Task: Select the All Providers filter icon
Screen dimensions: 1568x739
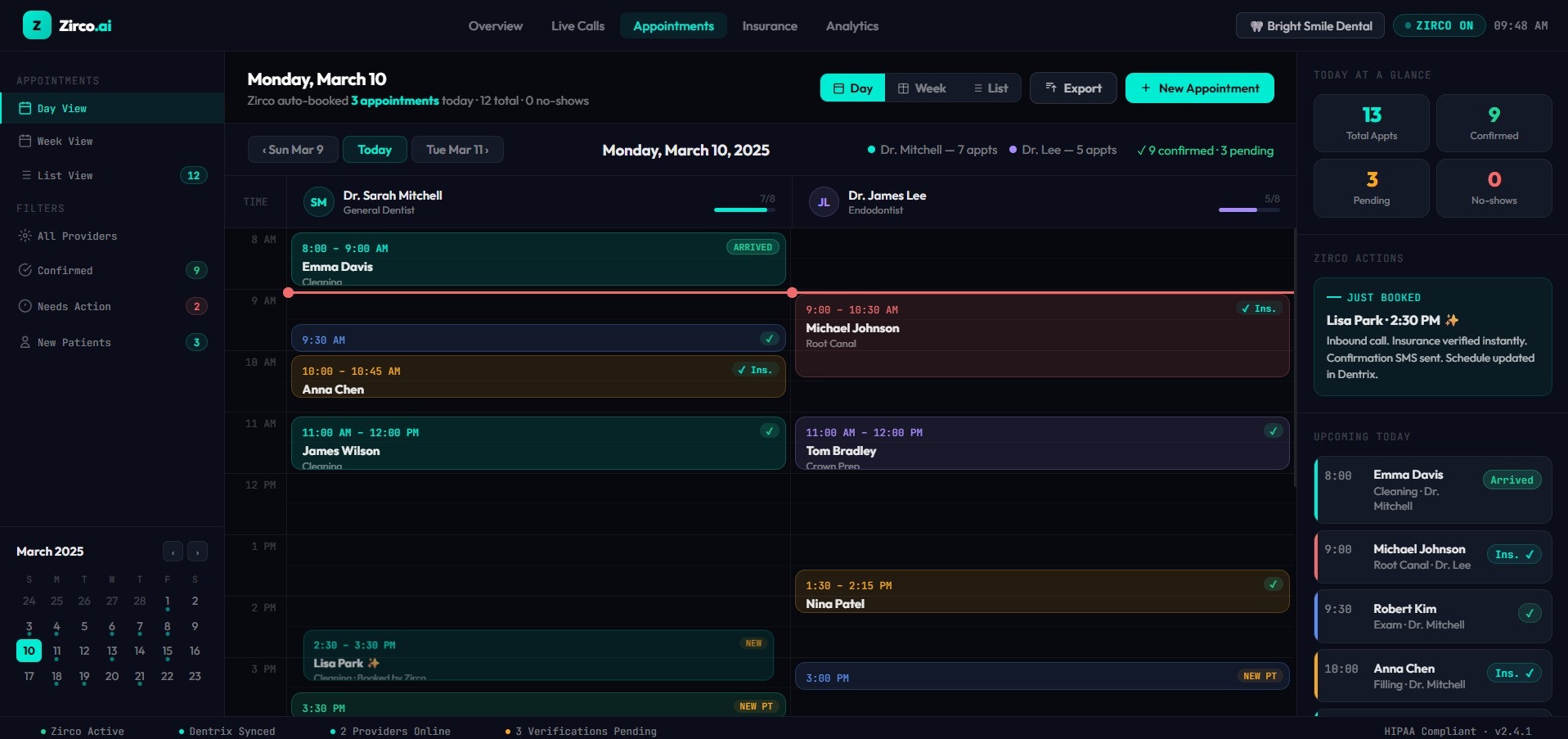Action: [x=25, y=236]
